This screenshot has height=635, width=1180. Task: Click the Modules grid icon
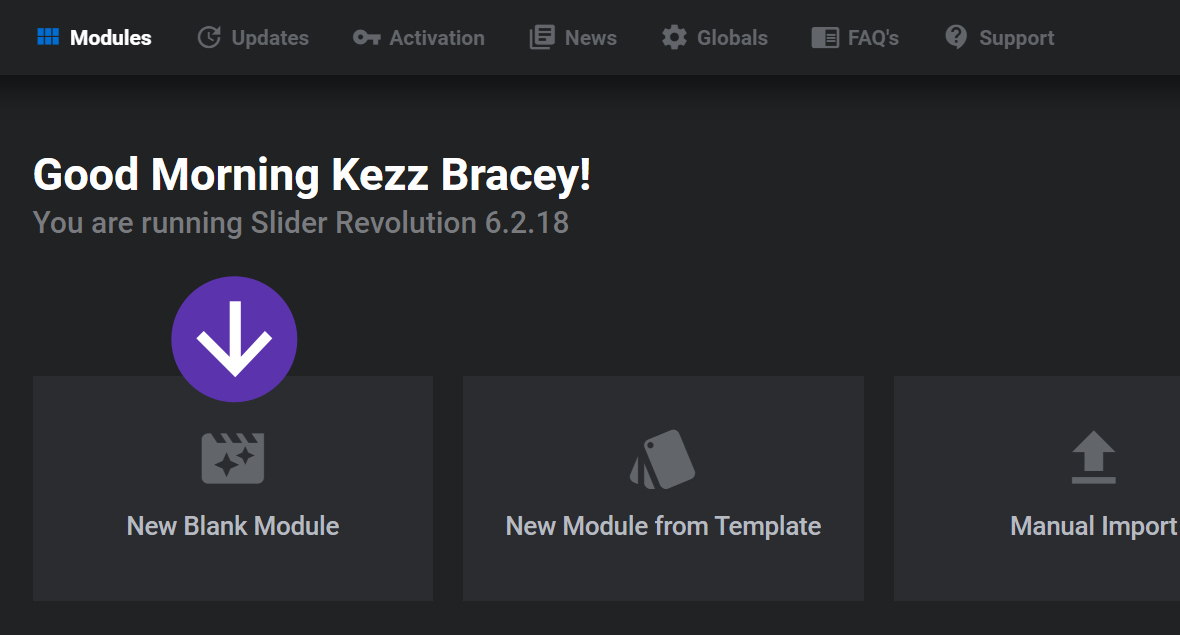tap(48, 38)
